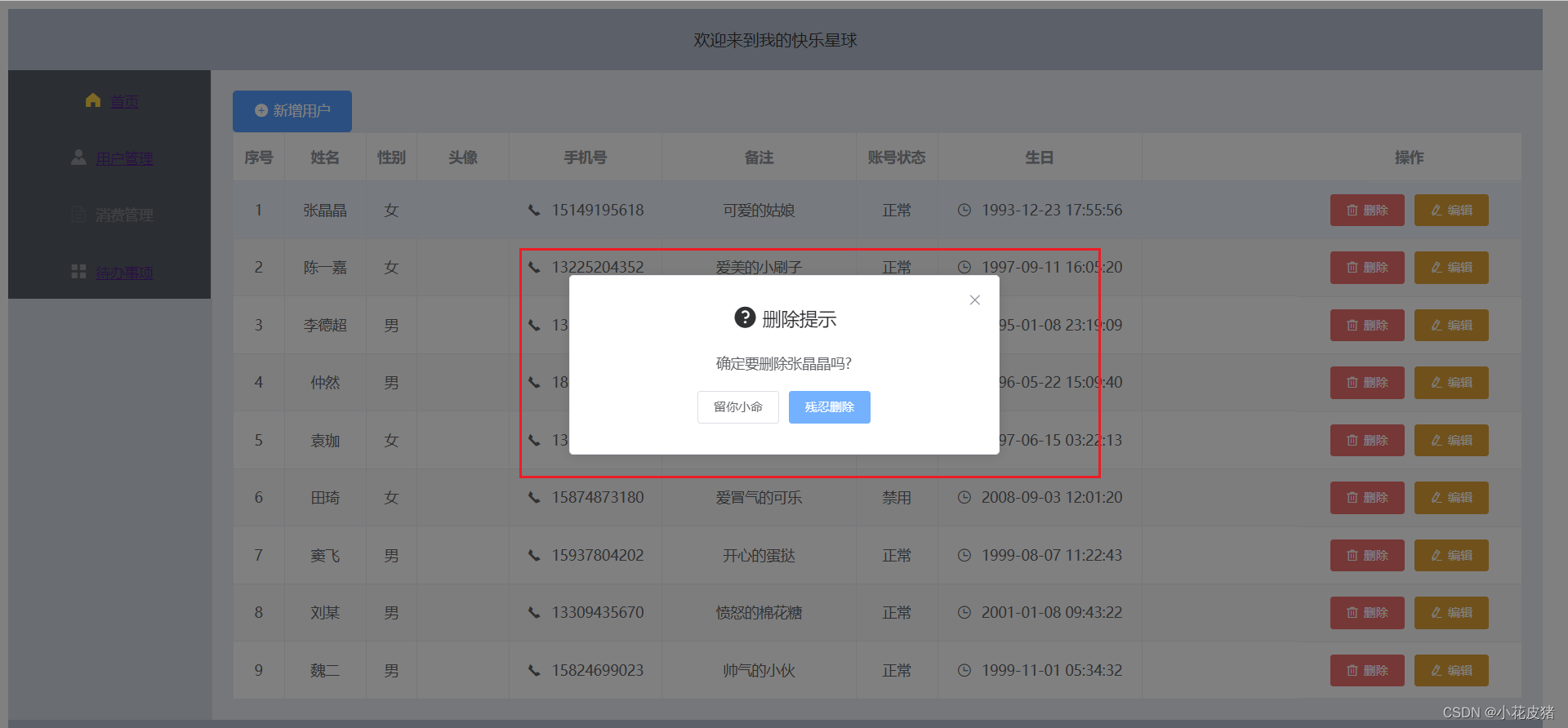1568x728 pixels.
Task: Click the user icon beside 用户管理
Action: (78, 158)
